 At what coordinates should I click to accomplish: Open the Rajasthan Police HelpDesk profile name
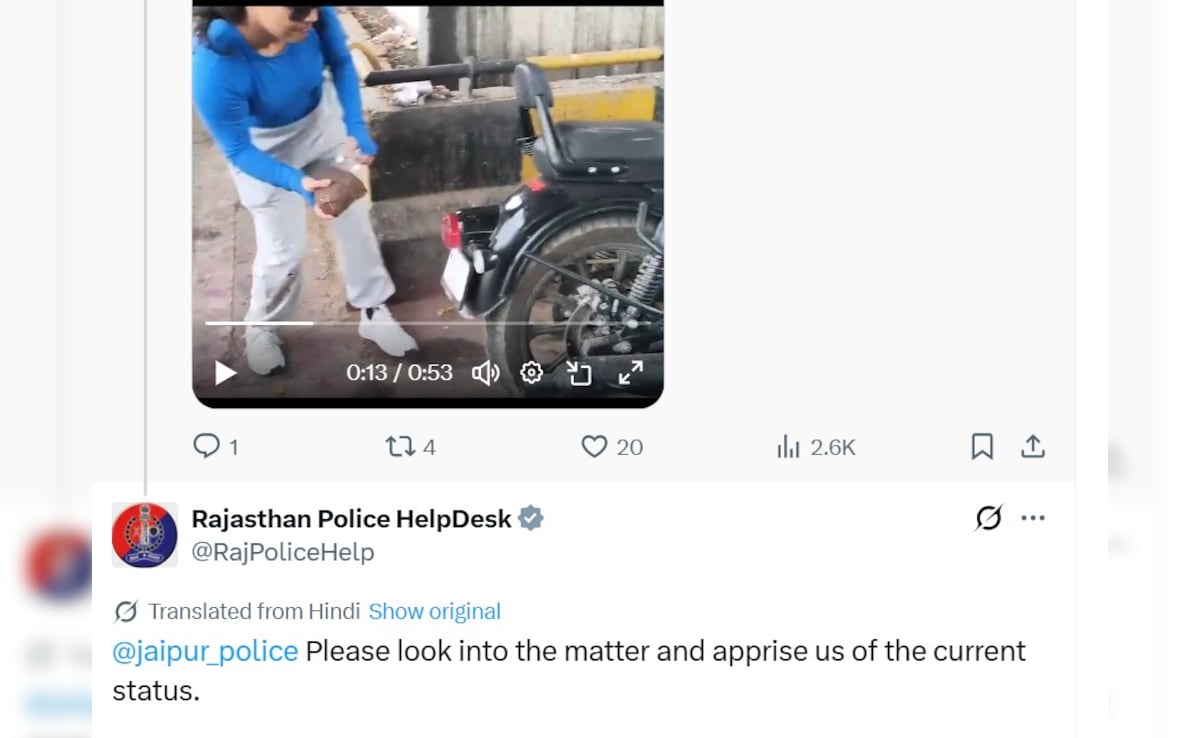(351, 519)
